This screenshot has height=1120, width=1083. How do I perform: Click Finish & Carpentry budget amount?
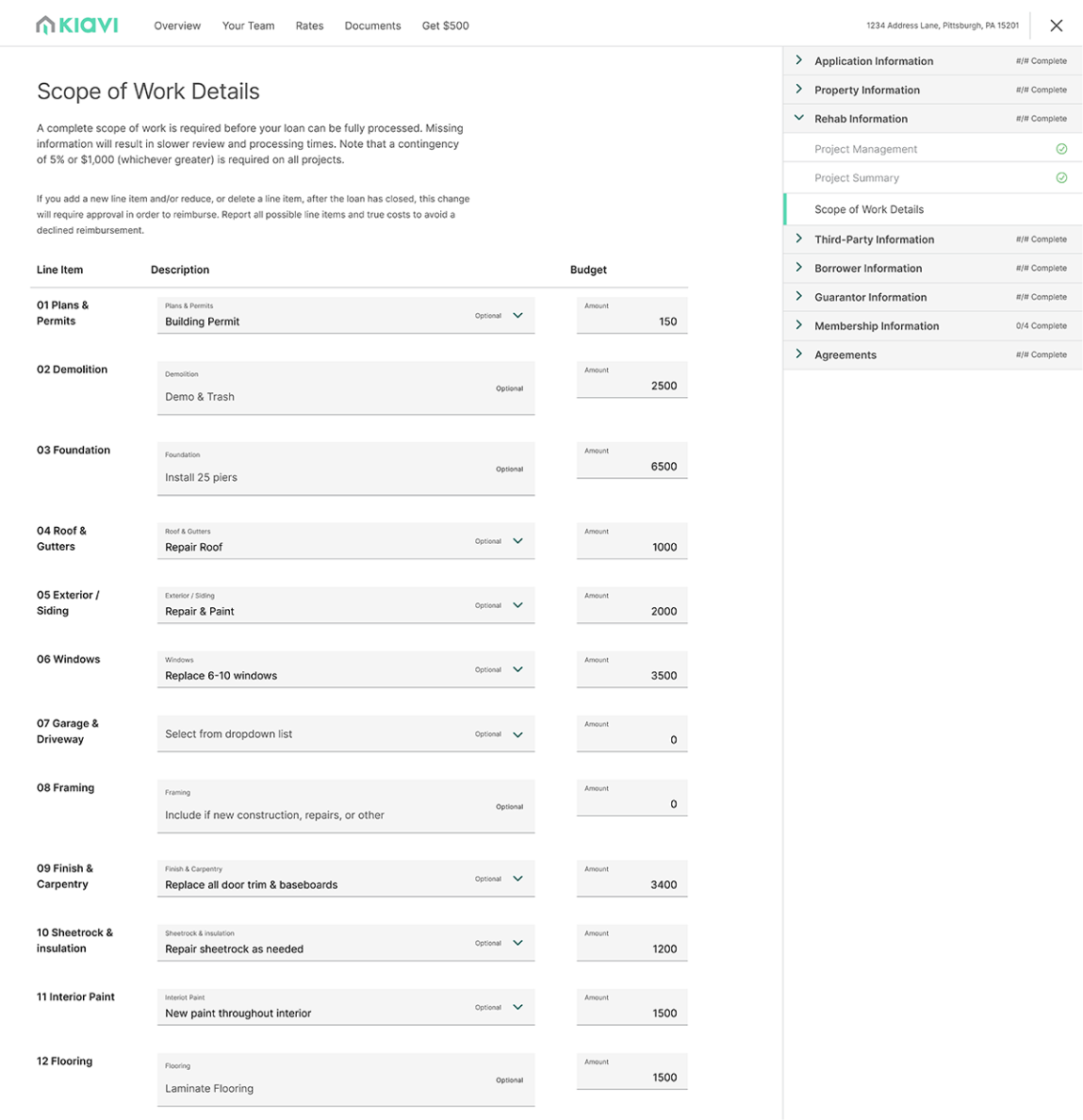point(632,879)
